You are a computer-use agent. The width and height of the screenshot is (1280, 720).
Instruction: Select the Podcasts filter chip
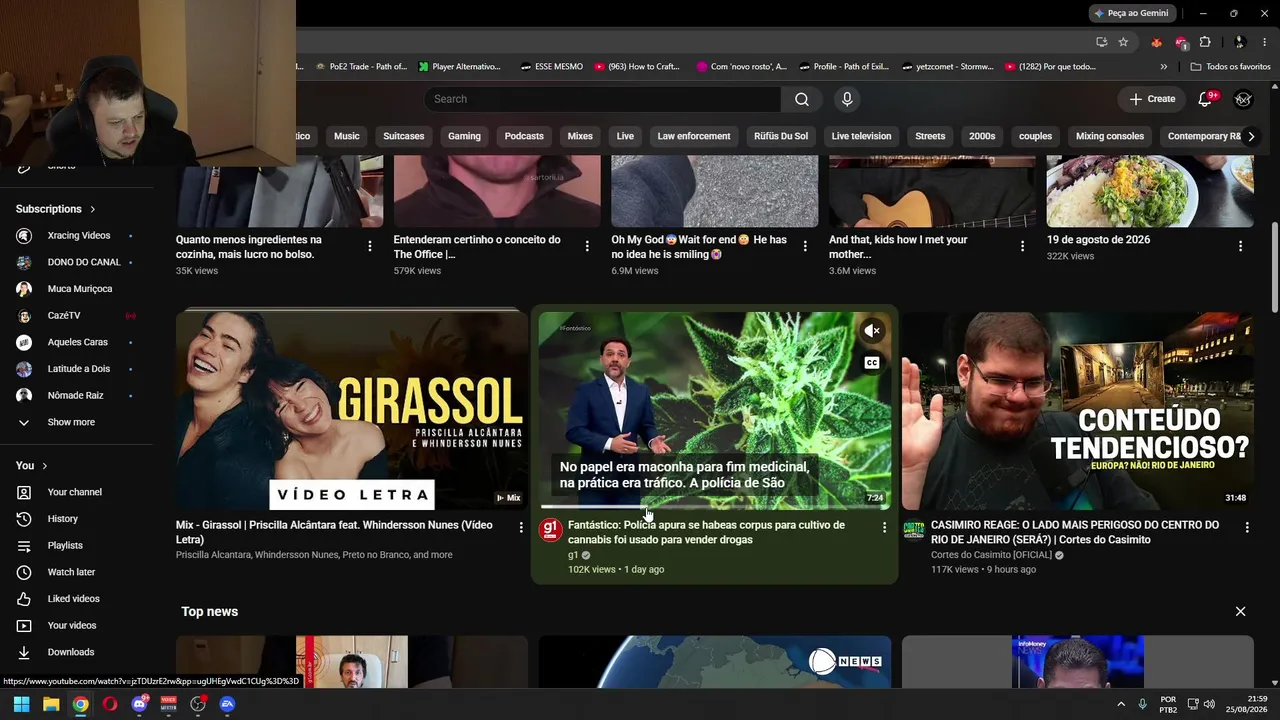524,136
